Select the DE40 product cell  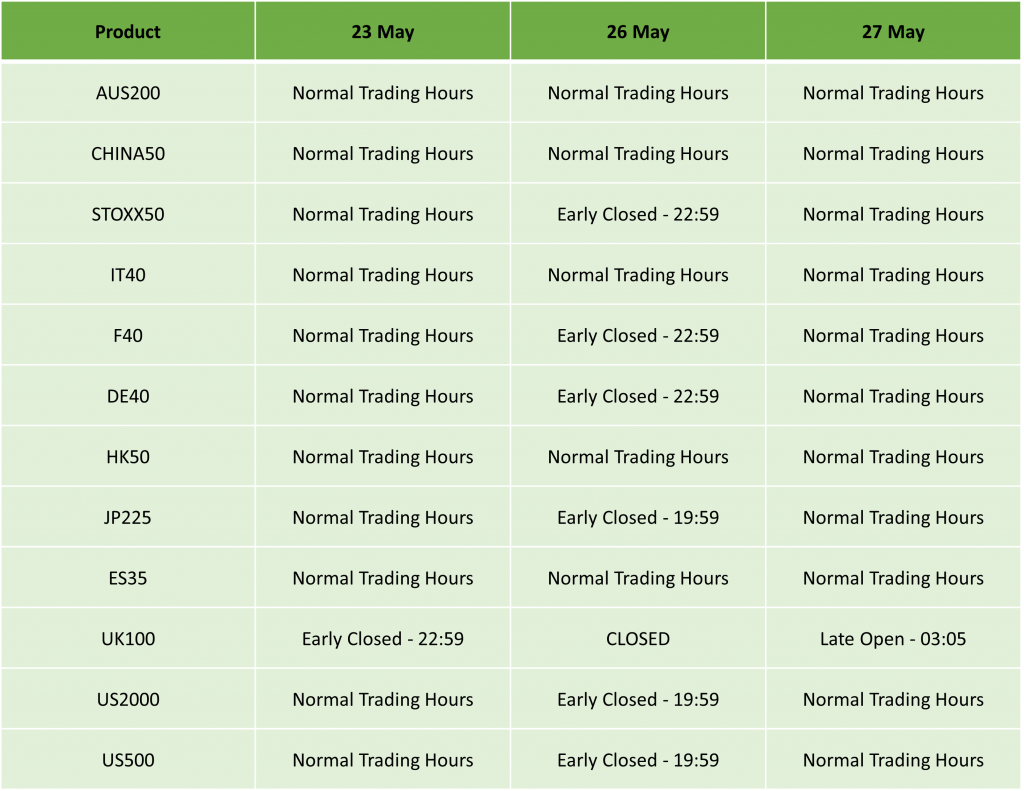click(x=128, y=396)
